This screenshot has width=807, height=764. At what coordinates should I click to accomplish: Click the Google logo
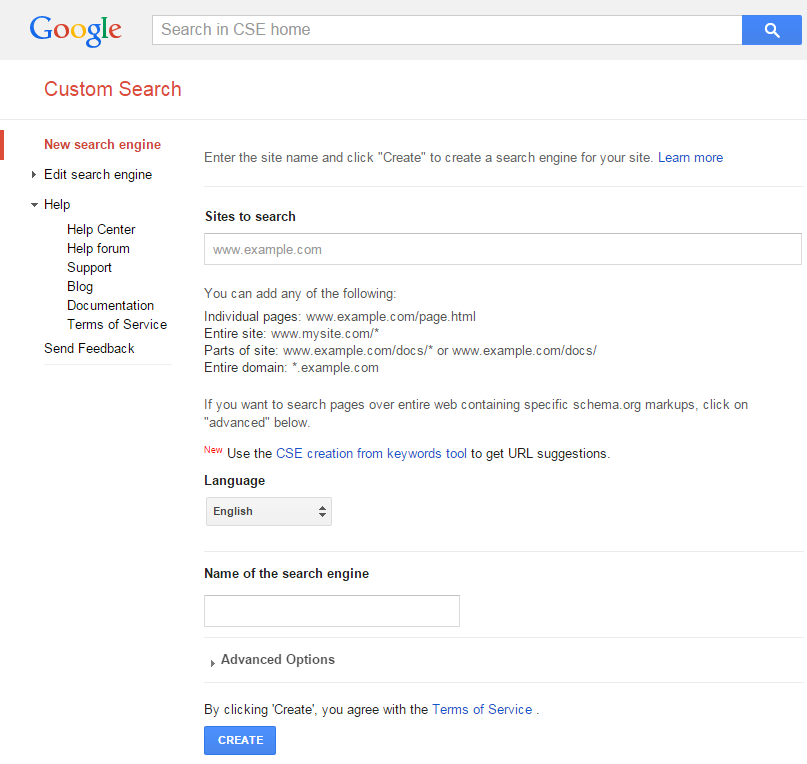[x=76, y=30]
